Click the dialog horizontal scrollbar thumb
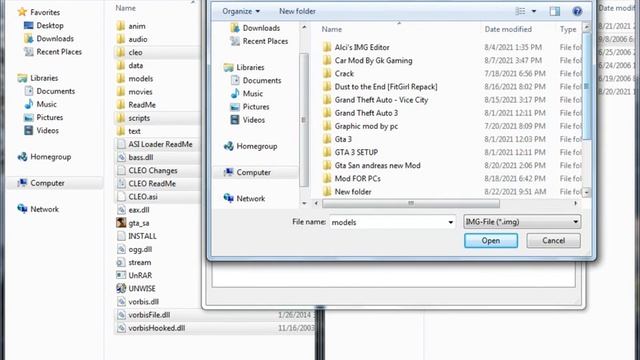The height and width of the screenshot is (360, 640). [x=411, y=203]
